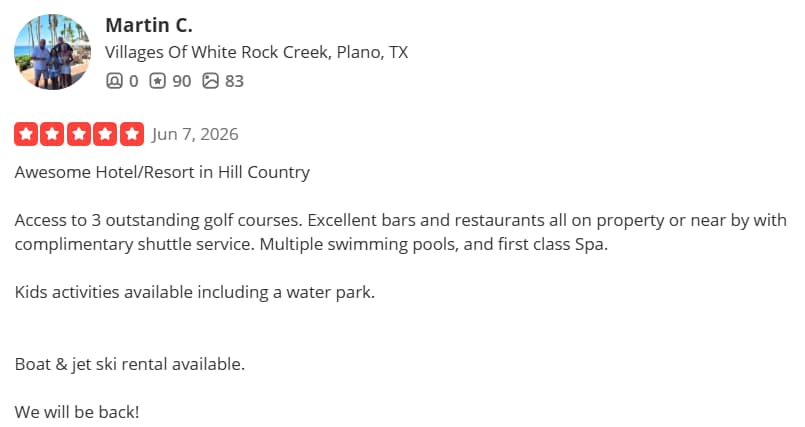
Task: Click the third red rating star
Action: pyautogui.click(x=79, y=134)
